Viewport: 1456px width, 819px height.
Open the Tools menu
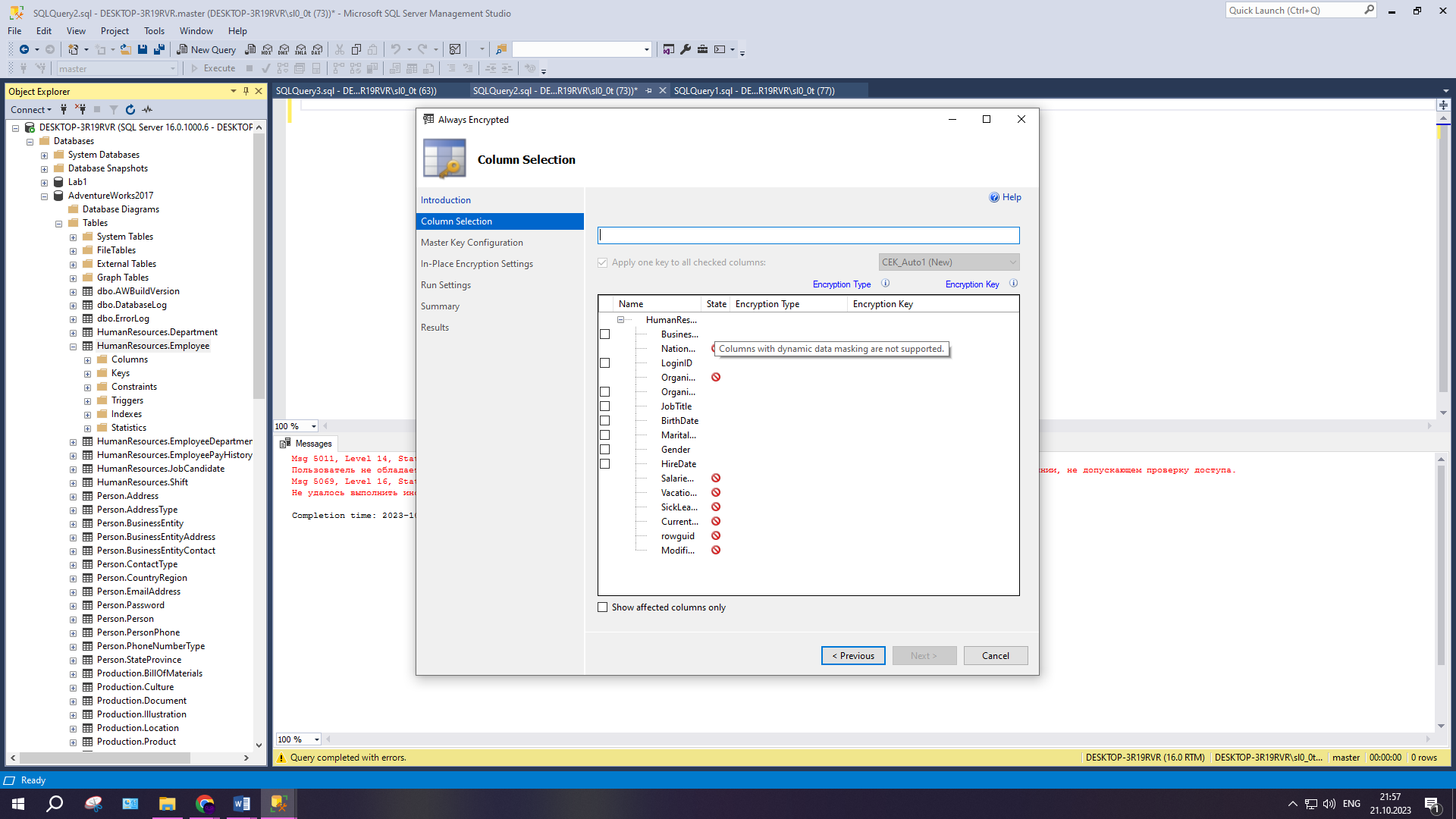[154, 31]
